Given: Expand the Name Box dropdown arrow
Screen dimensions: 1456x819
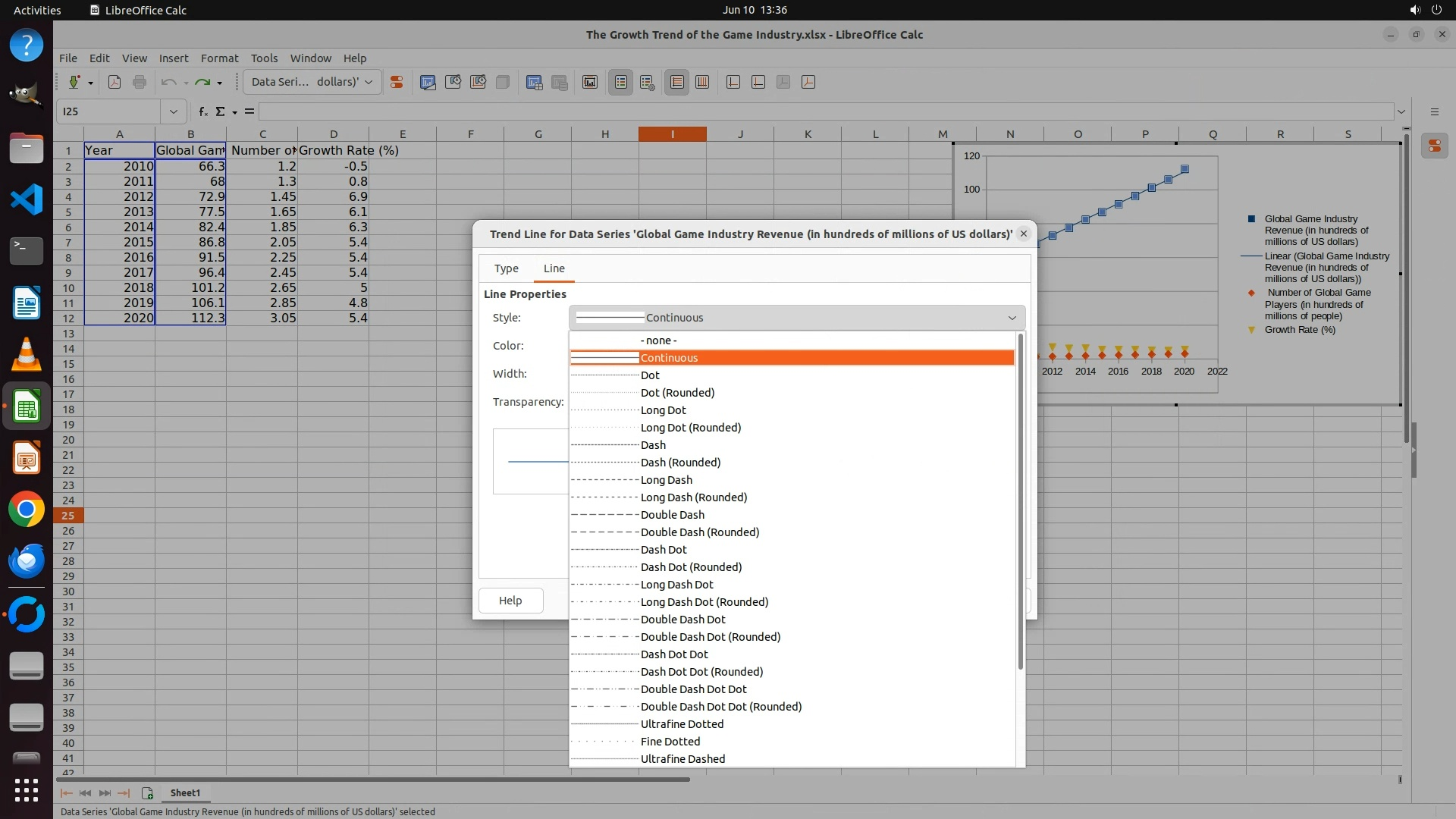Looking at the screenshot, I should [173, 111].
